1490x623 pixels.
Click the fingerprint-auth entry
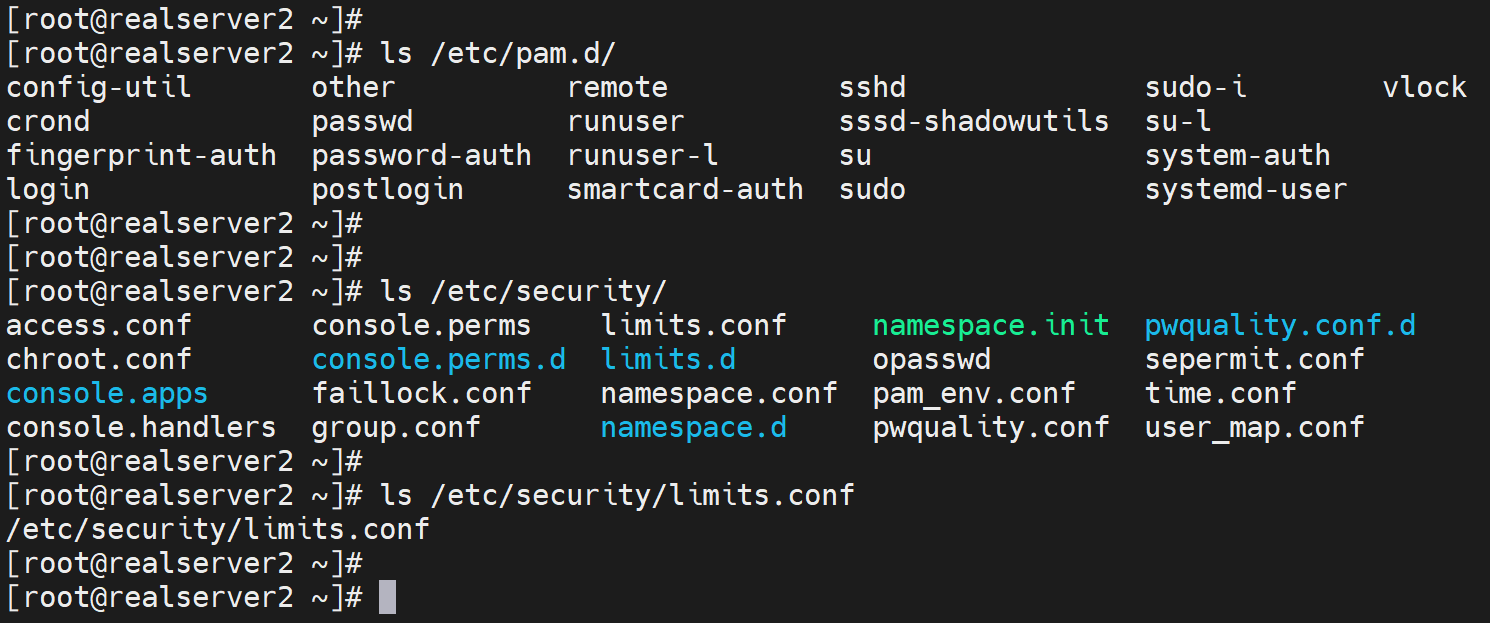(x=141, y=155)
